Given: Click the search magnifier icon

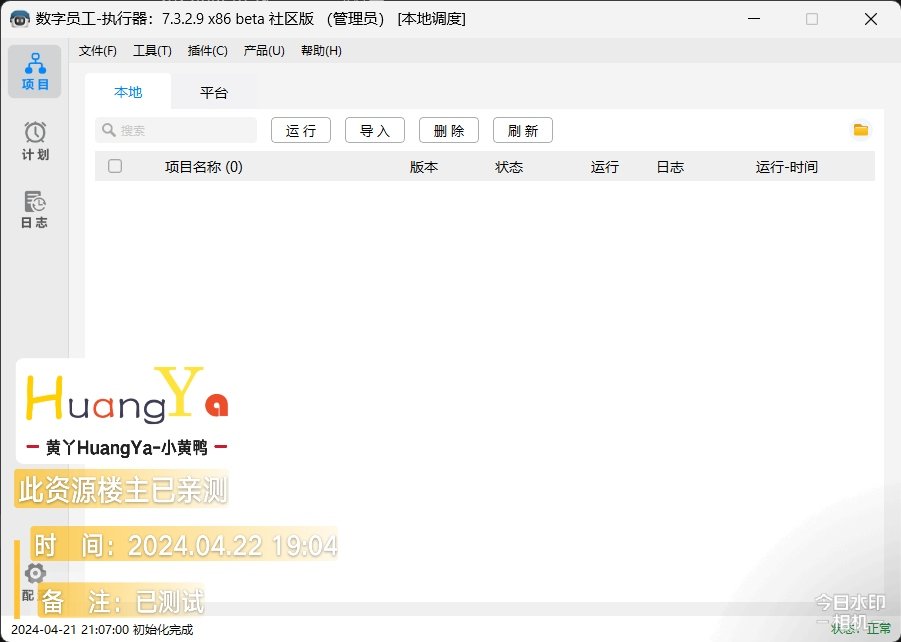Looking at the screenshot, I should tap(108, 130).
